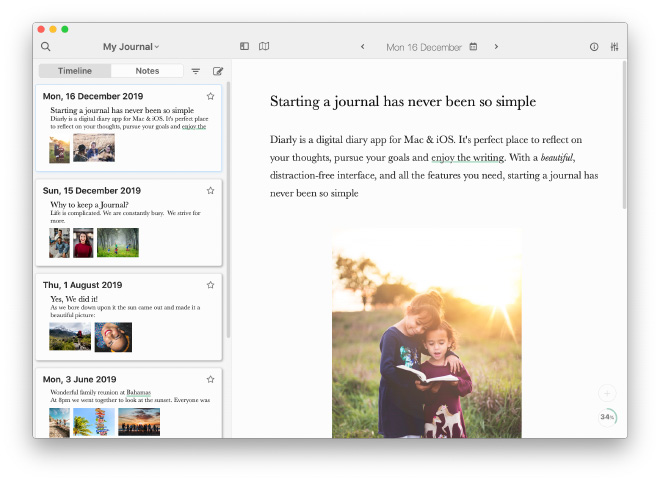
Task: Star the Thu, 1 August 2019 entry
Action: 210,285
